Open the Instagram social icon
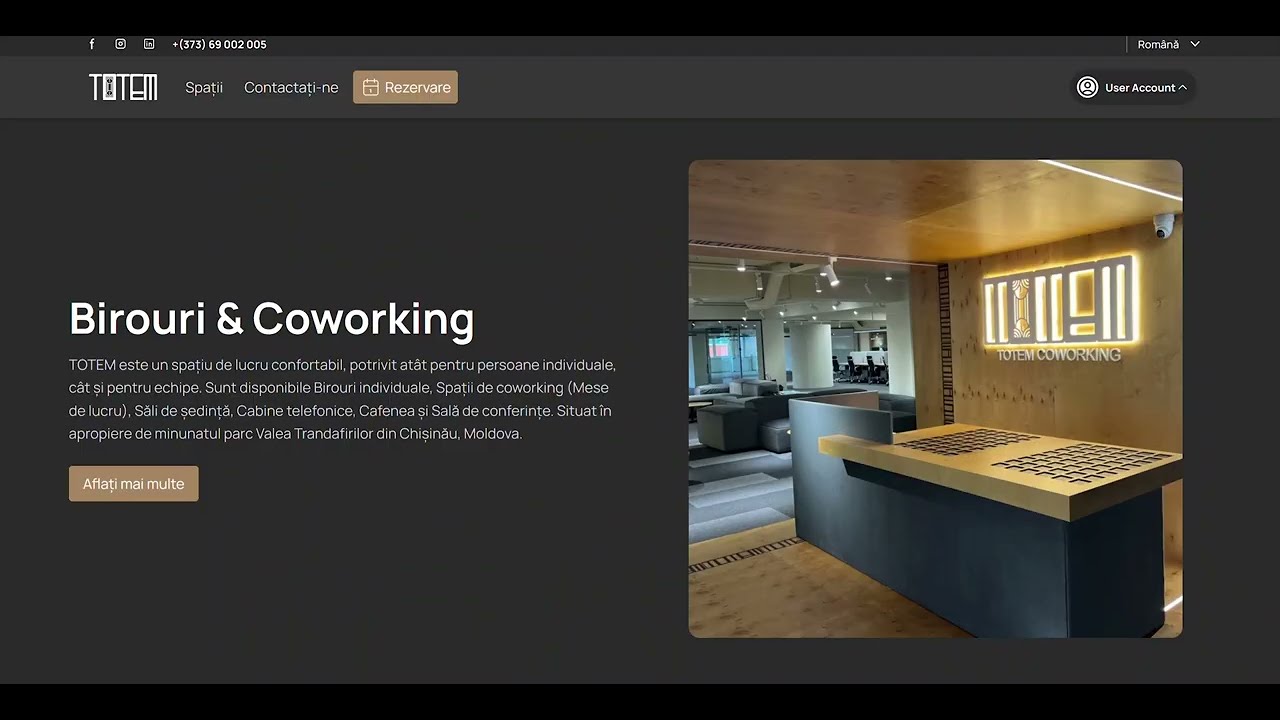 (x=120, y=44)
